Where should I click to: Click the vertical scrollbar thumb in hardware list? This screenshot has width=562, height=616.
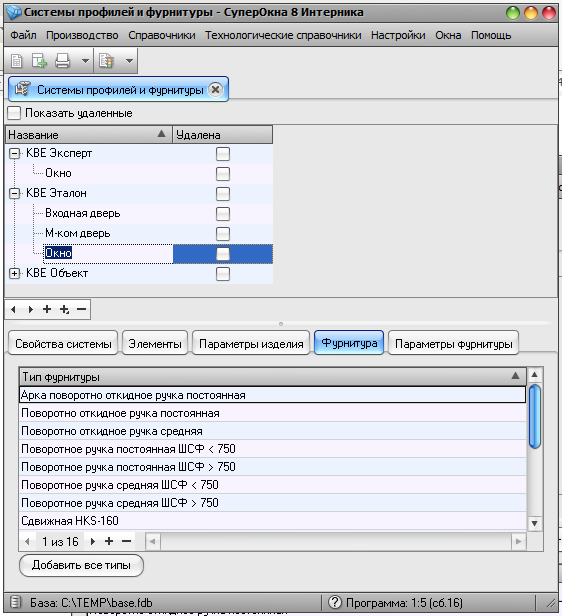(535, 416)
